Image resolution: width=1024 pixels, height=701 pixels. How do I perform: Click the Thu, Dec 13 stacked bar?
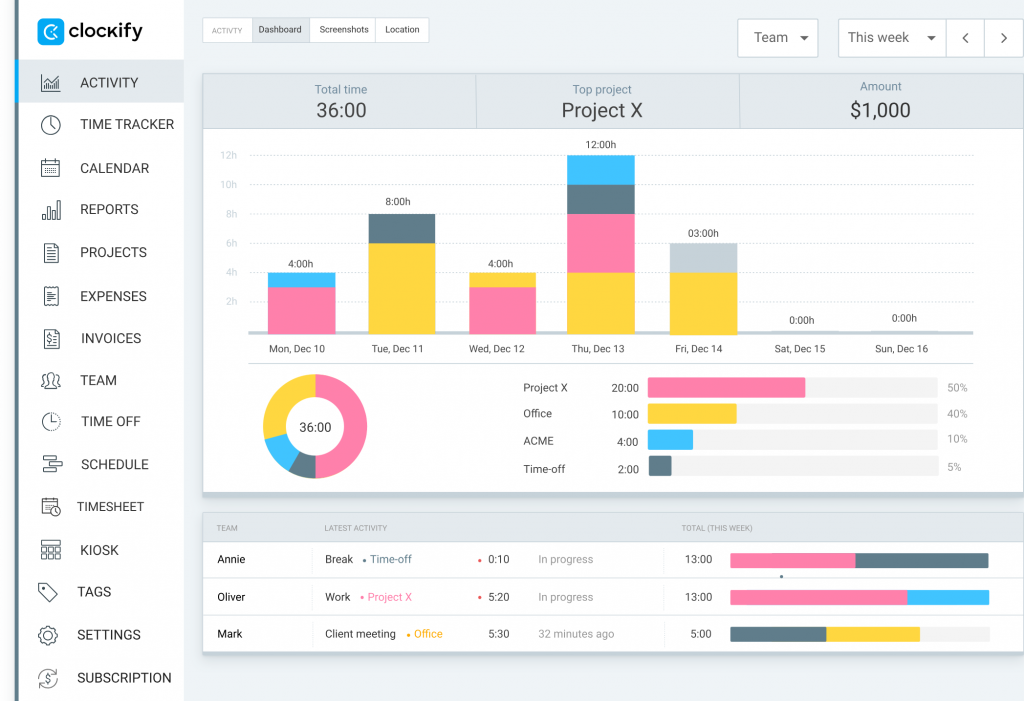(x=601, y=244)
